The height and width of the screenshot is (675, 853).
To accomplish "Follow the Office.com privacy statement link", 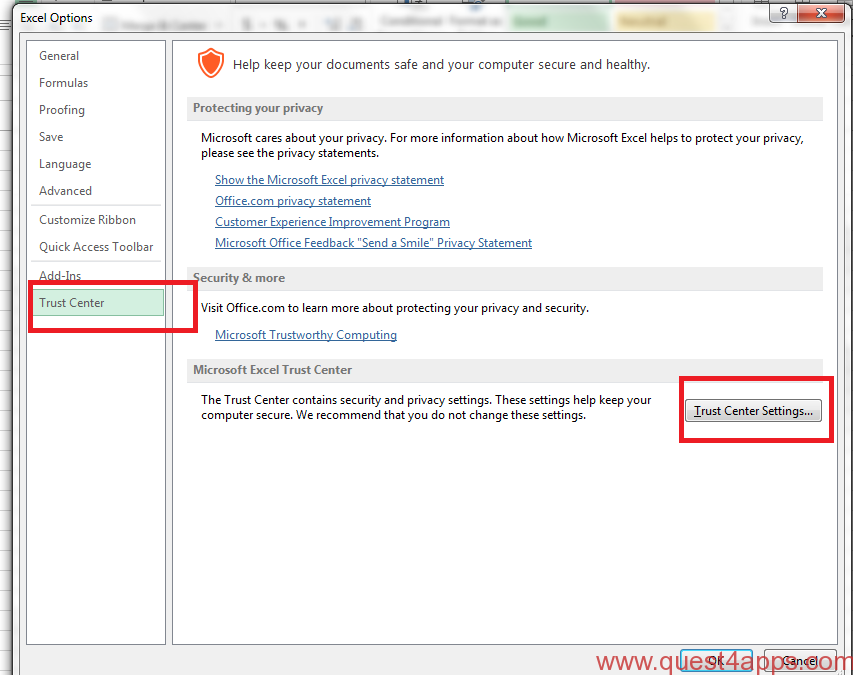I will click(x=293, y=201).
